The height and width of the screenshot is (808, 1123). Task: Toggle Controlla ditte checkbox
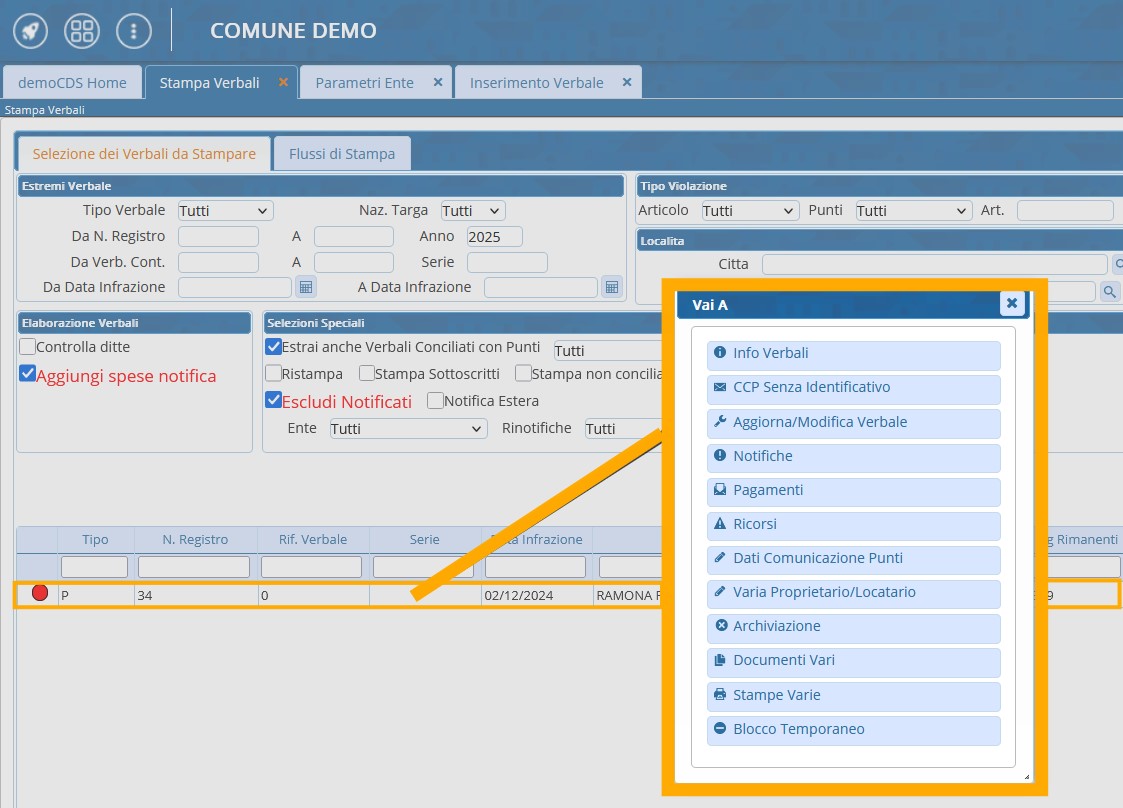coord(28,347)
